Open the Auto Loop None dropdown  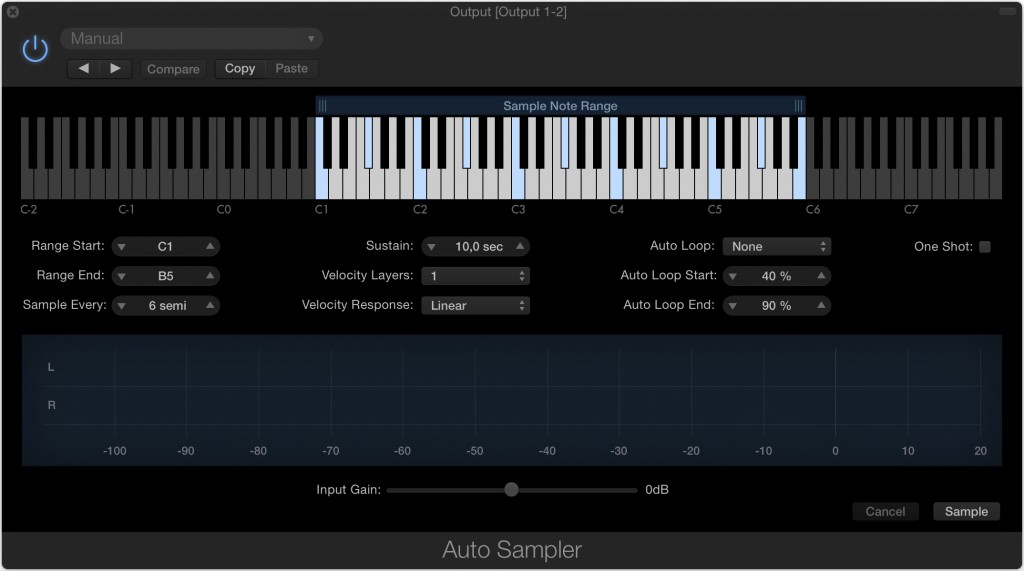[x=776, y=246]
